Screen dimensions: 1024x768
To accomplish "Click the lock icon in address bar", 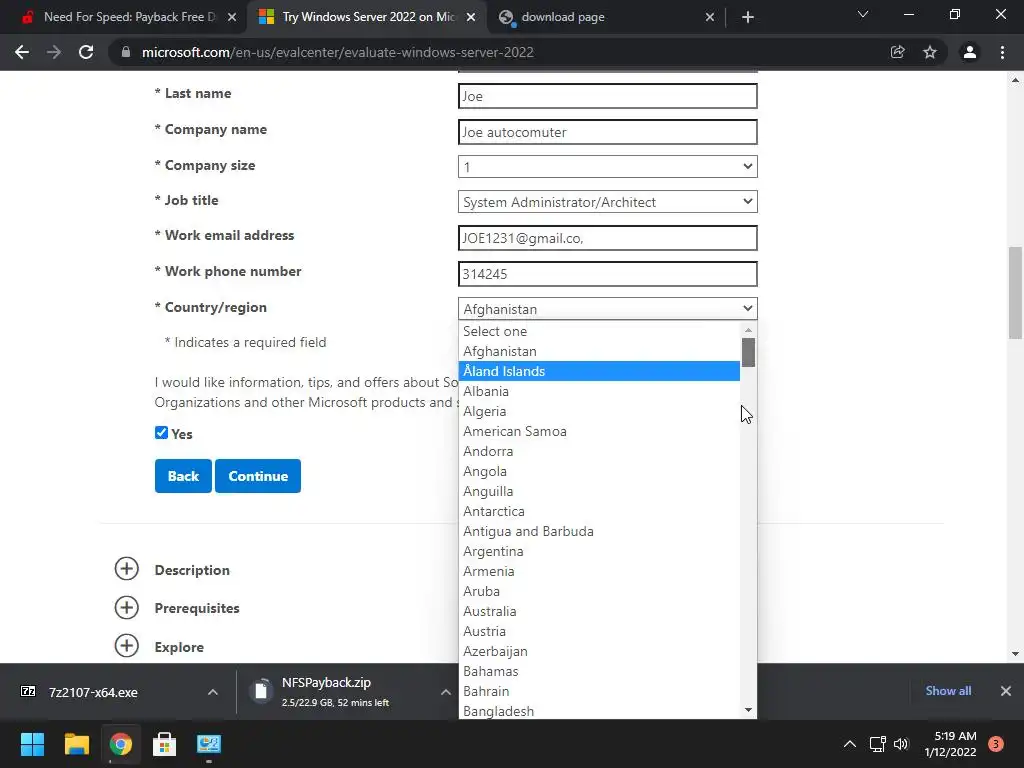I will tap(126, 52).
